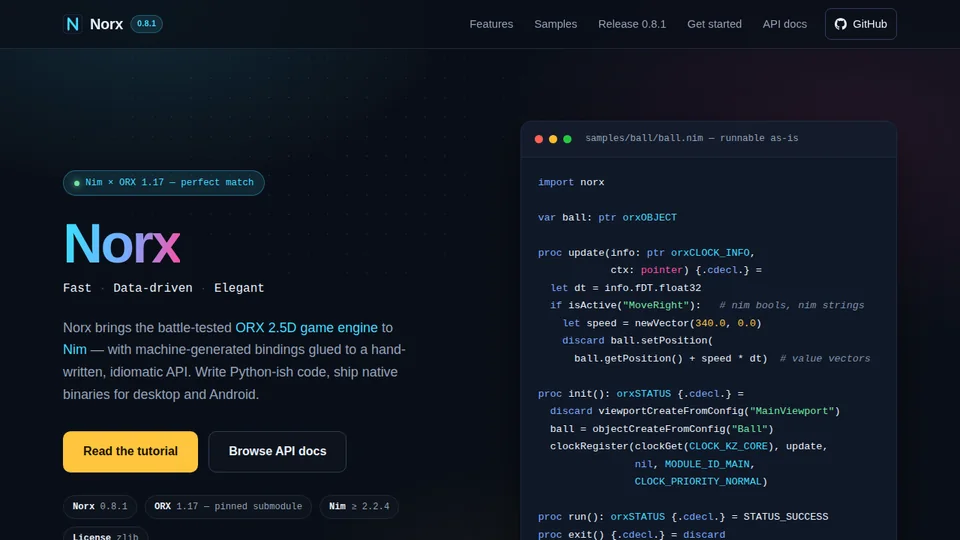Screen dimensions: 960x540
Task: Open the Features nav item
Action: pyautogui.click(x=491, y=24)
